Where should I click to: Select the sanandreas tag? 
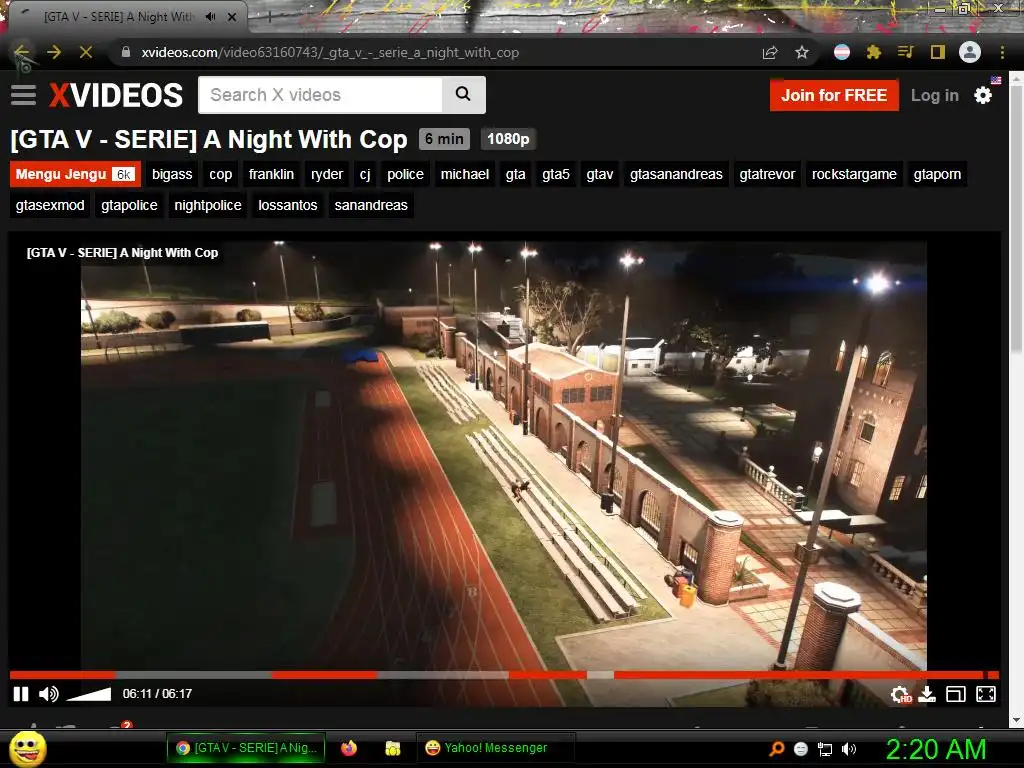[371, 205]
